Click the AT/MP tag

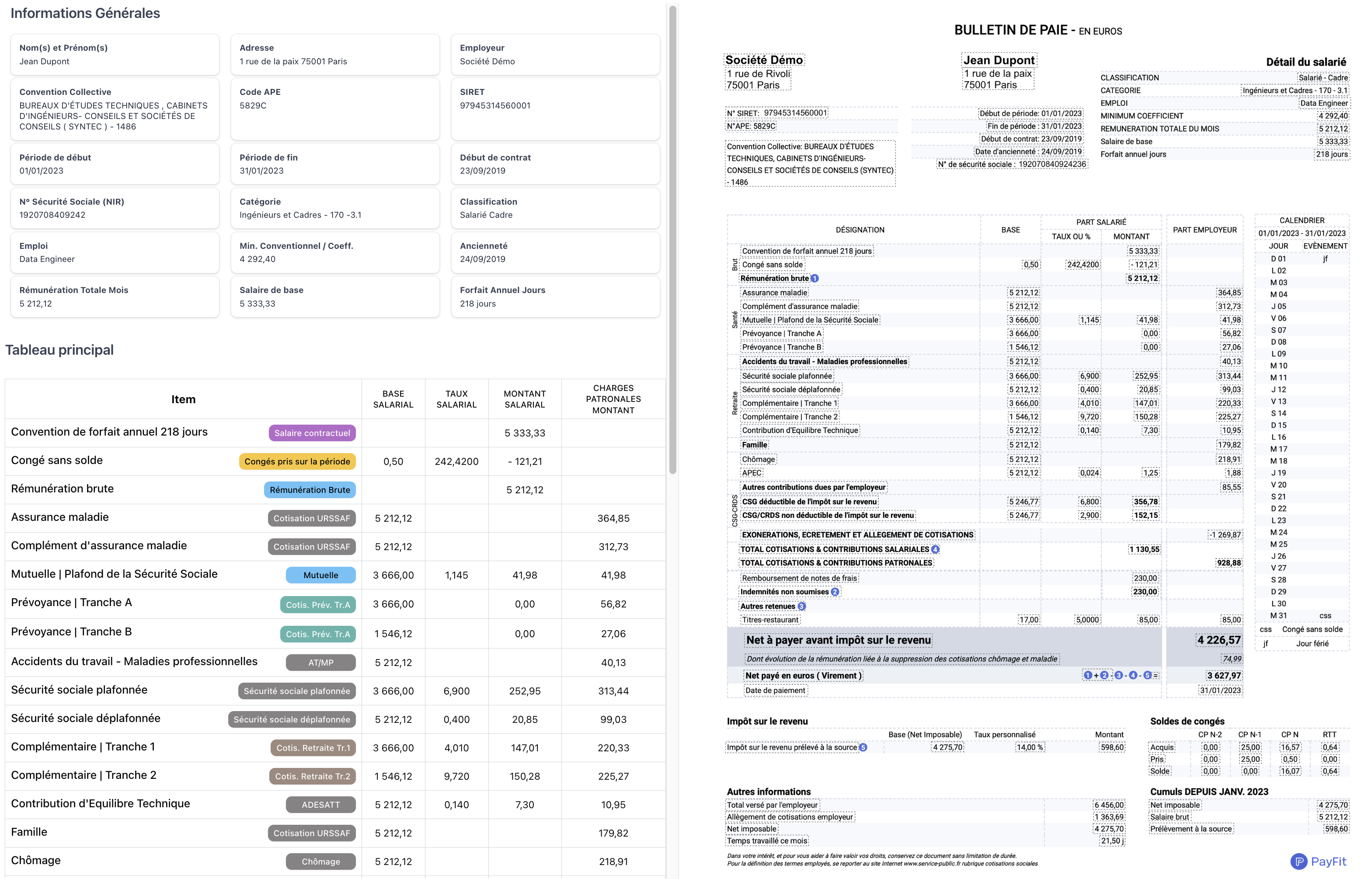click(320, 663)
